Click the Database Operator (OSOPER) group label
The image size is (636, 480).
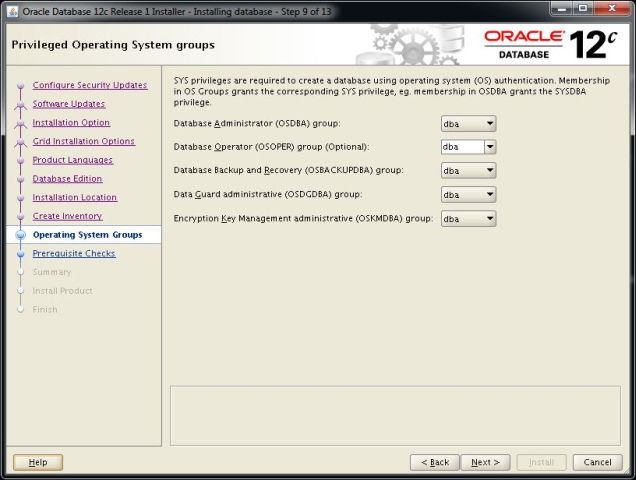pyautogui.click(x=271, y=147)
